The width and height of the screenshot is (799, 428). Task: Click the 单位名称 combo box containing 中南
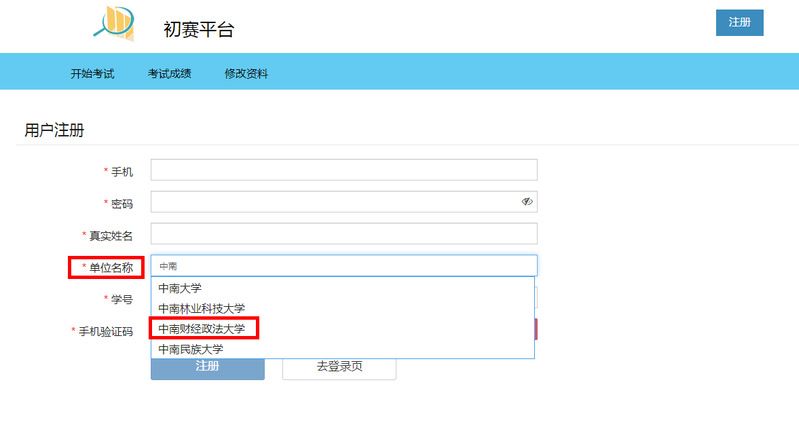tap(344, 266)
